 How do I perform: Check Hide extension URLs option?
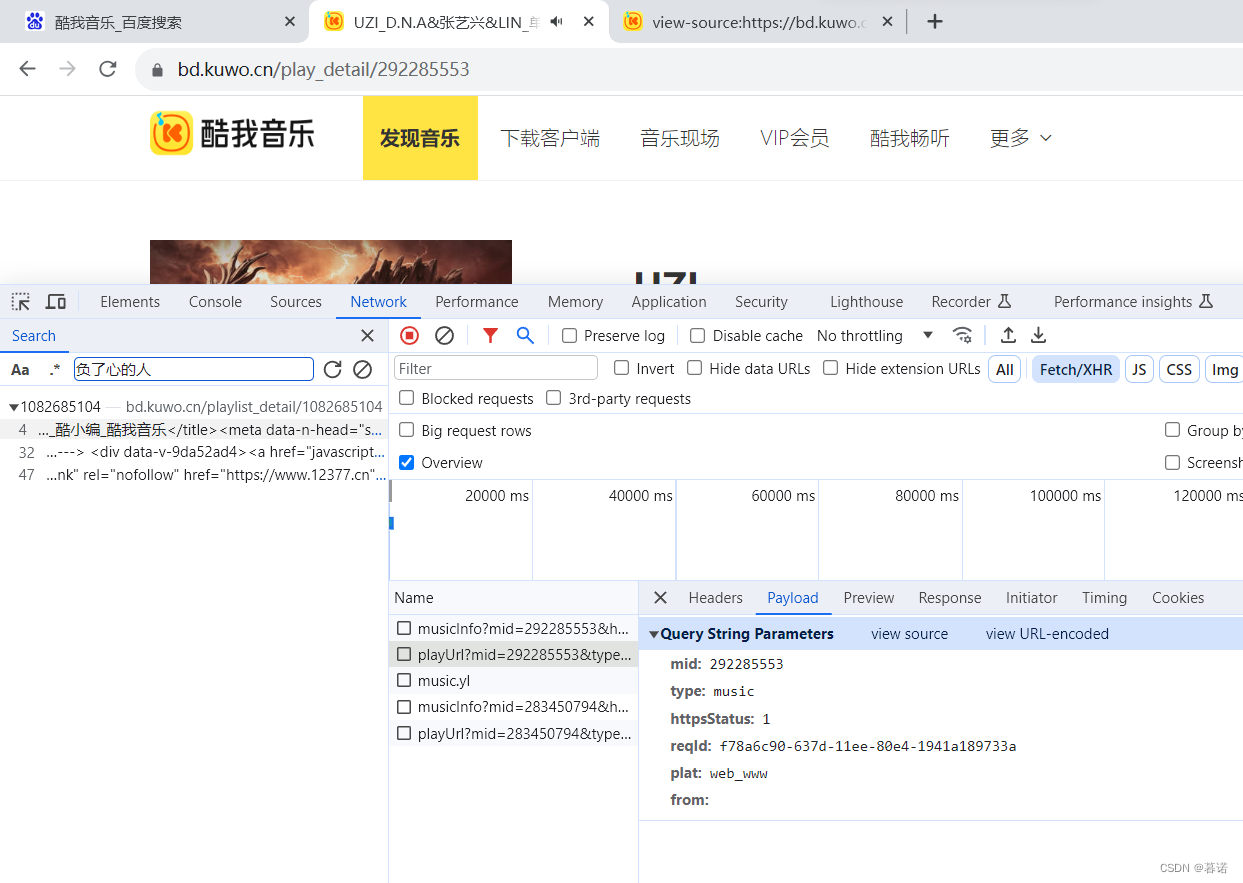coord(830,368)
